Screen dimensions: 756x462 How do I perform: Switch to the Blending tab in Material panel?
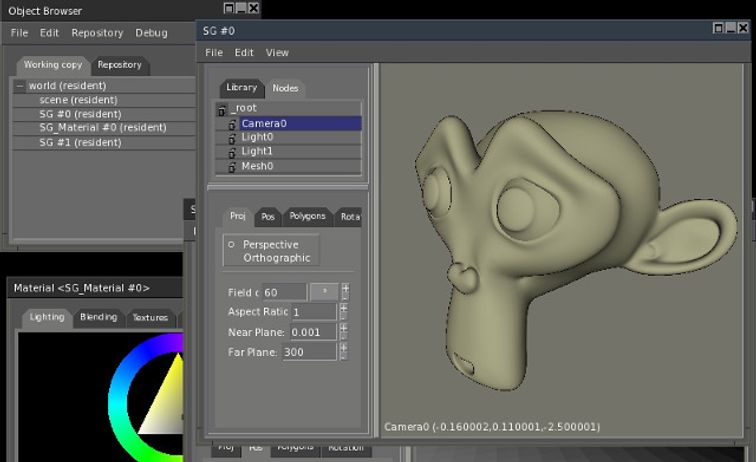click(98, 317)
